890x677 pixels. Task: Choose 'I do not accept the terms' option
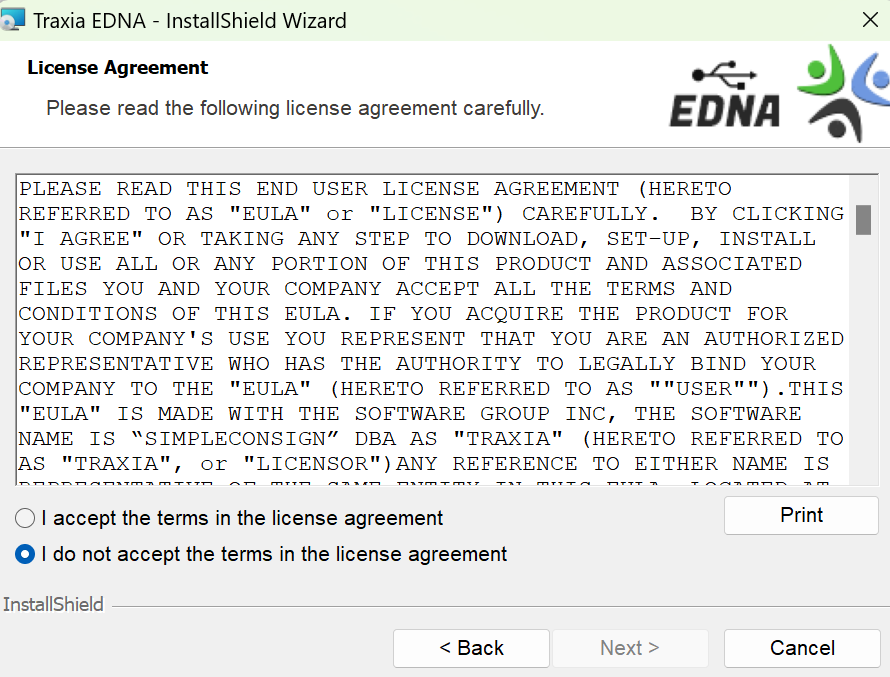26,554
